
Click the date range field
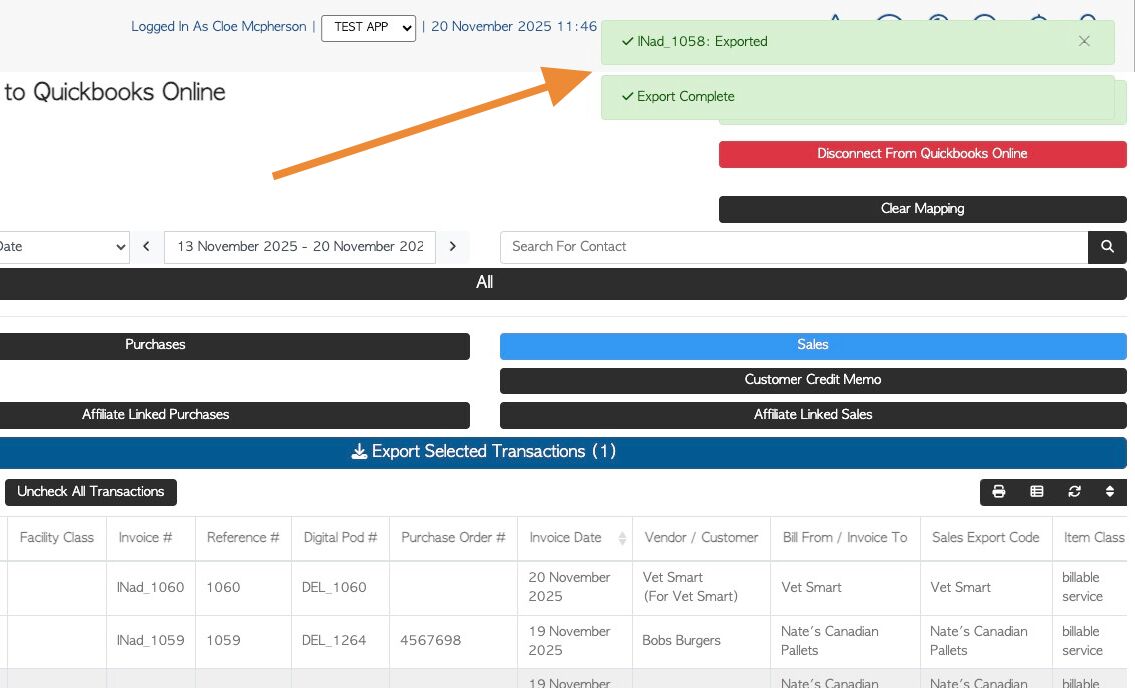(300, 247)
